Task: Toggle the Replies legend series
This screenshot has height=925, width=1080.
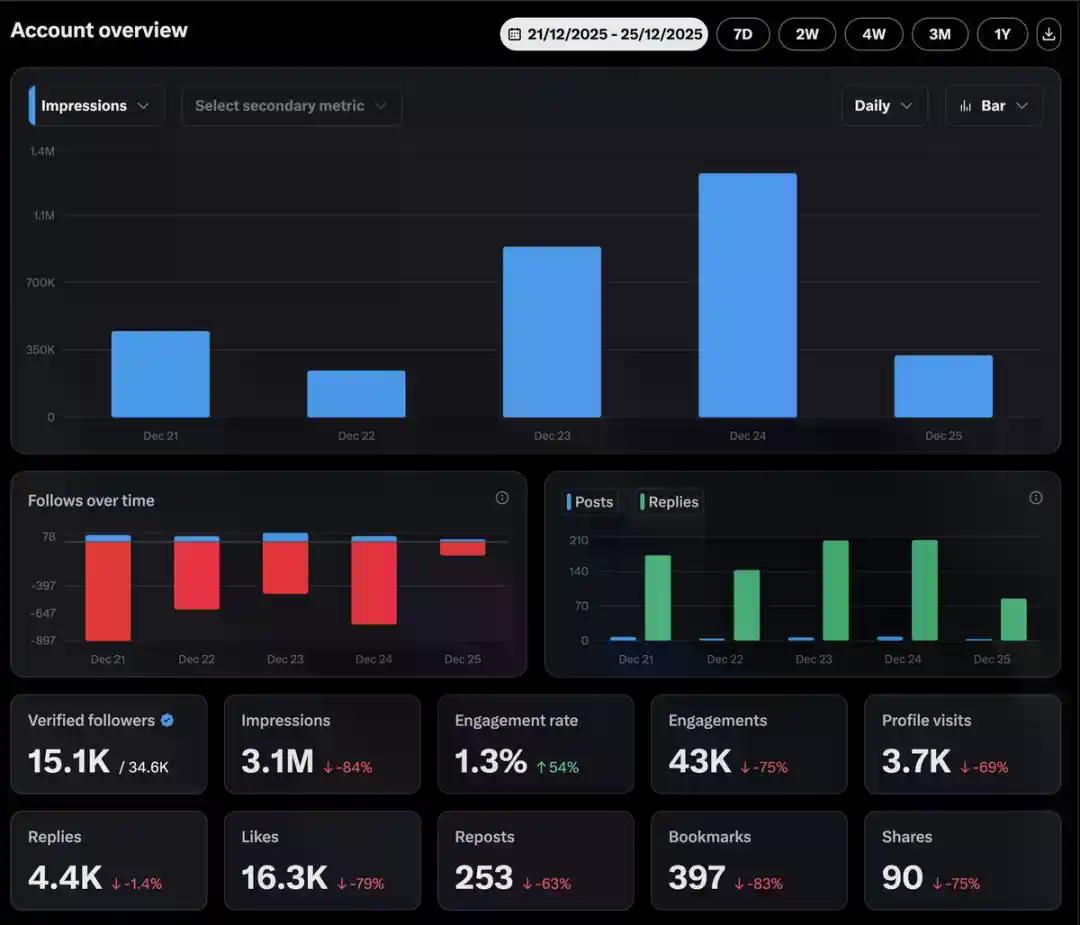Action: 670,502
